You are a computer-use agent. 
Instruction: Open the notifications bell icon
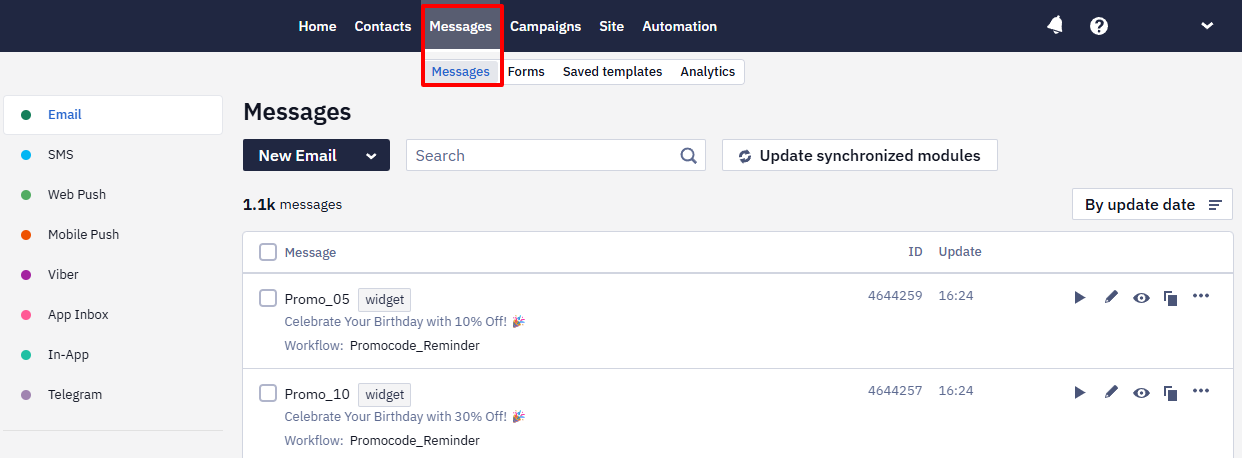pos(1055,26)
